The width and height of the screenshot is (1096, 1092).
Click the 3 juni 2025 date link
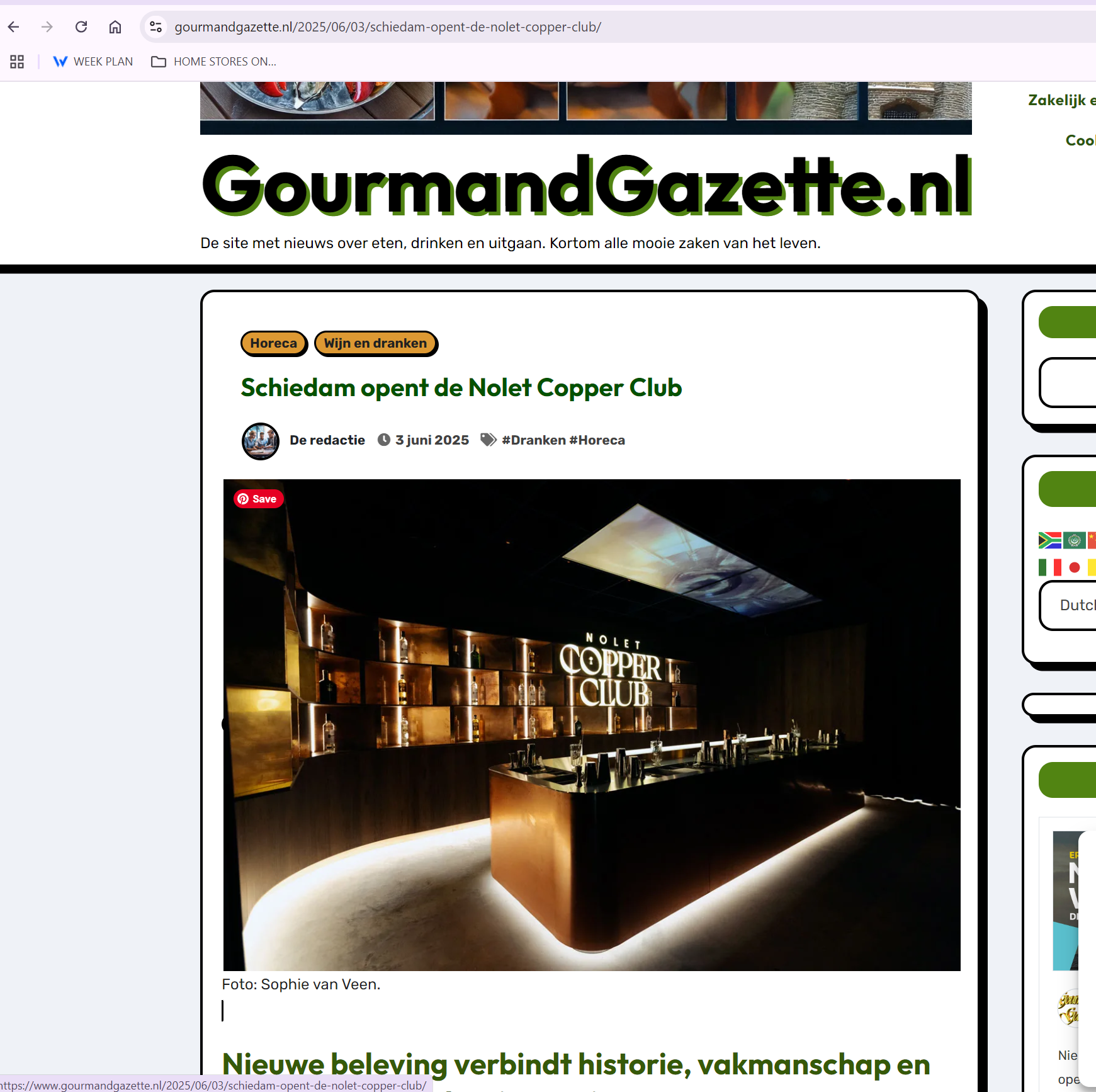click(x=432, y=440)
